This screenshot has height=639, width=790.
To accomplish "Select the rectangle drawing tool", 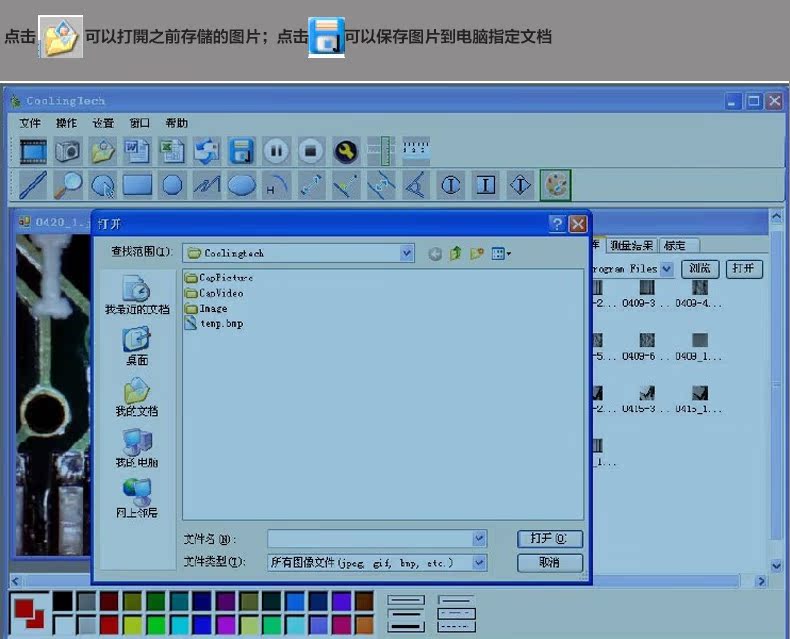I will coord(137,185).
